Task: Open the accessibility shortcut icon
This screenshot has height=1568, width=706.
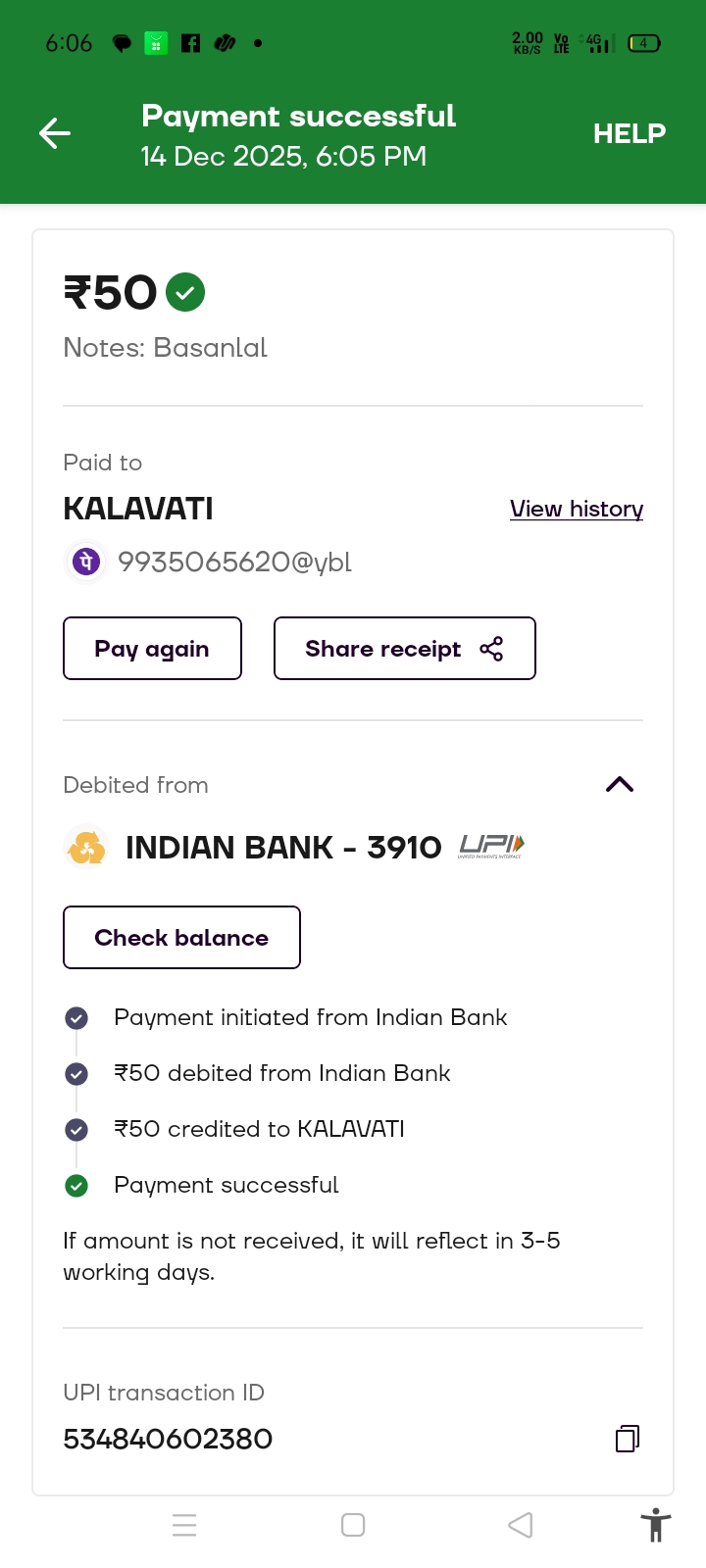Action: 655,1525
